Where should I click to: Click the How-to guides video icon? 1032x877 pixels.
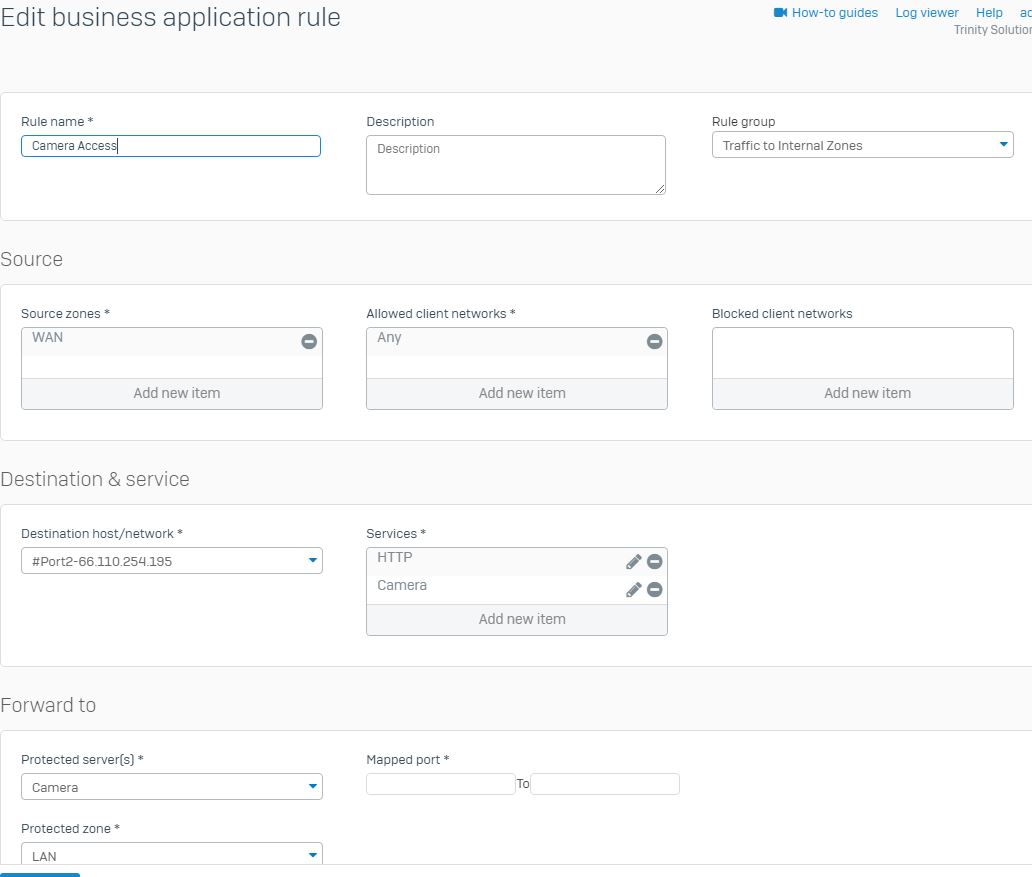780,13
